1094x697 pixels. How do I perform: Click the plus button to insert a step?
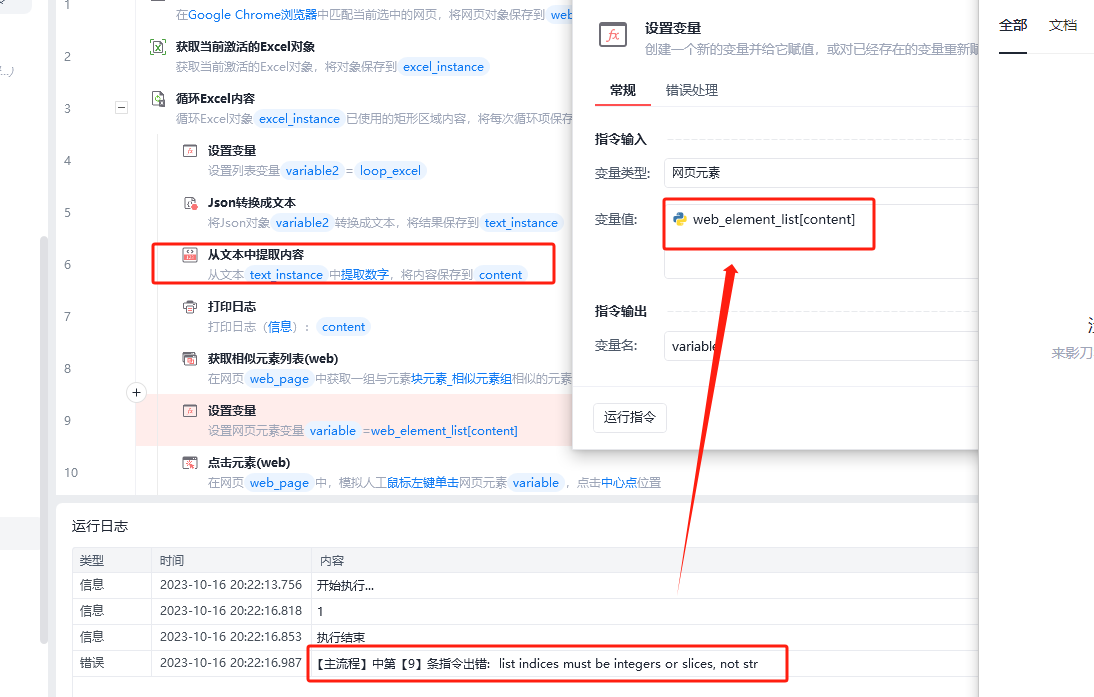[x=136, y=392]
